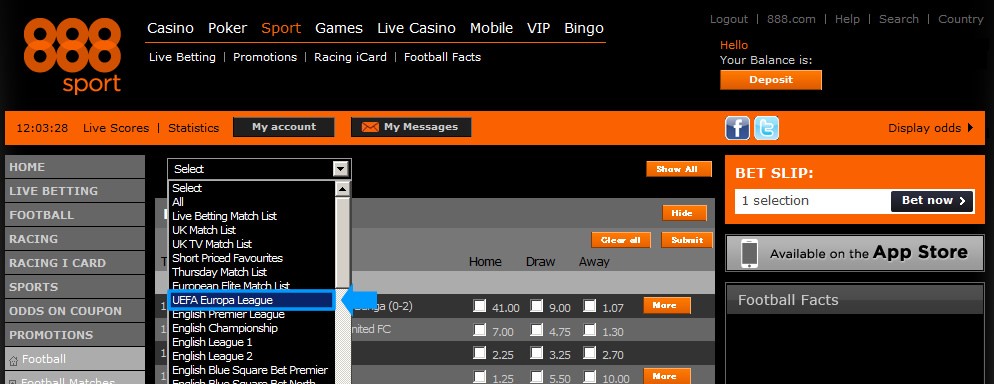Open the Select dropdown arrow
Viewport: 994px width, 384px height.
[x=341, y=169]
